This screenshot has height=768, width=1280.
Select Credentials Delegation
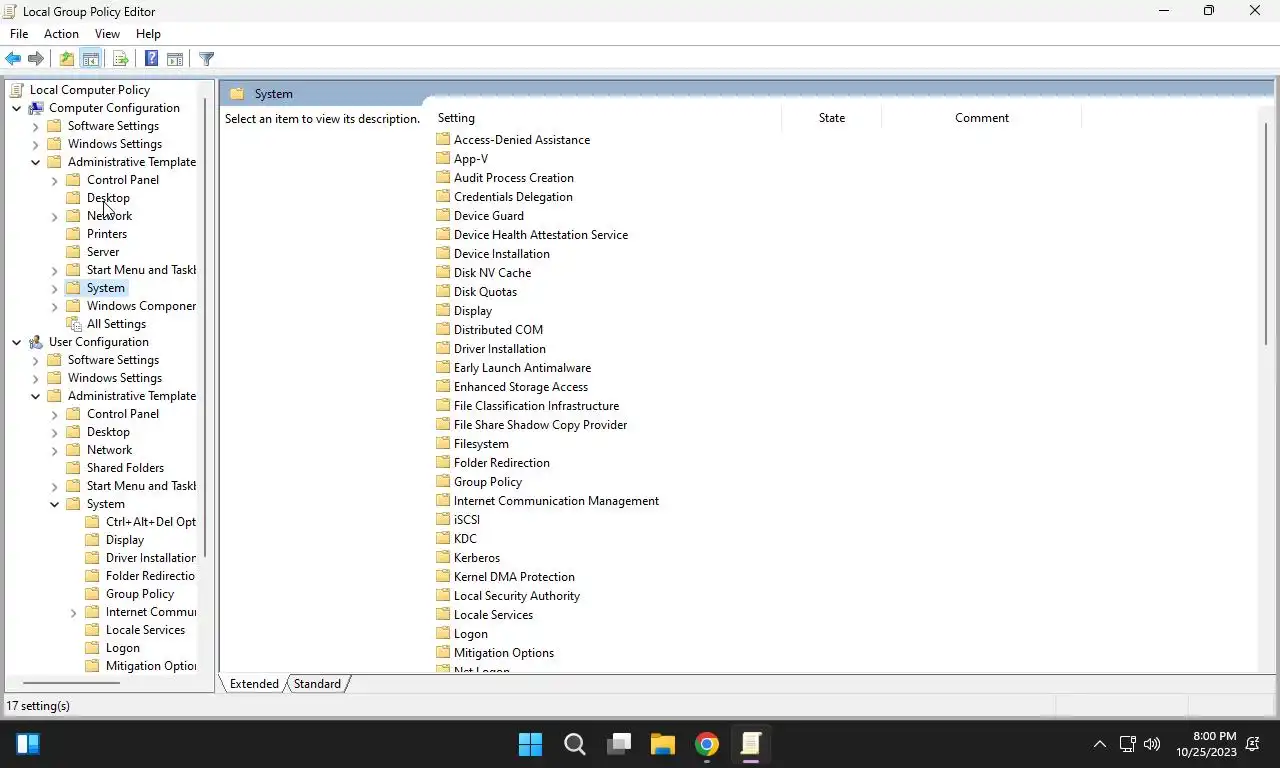(513, 197)
